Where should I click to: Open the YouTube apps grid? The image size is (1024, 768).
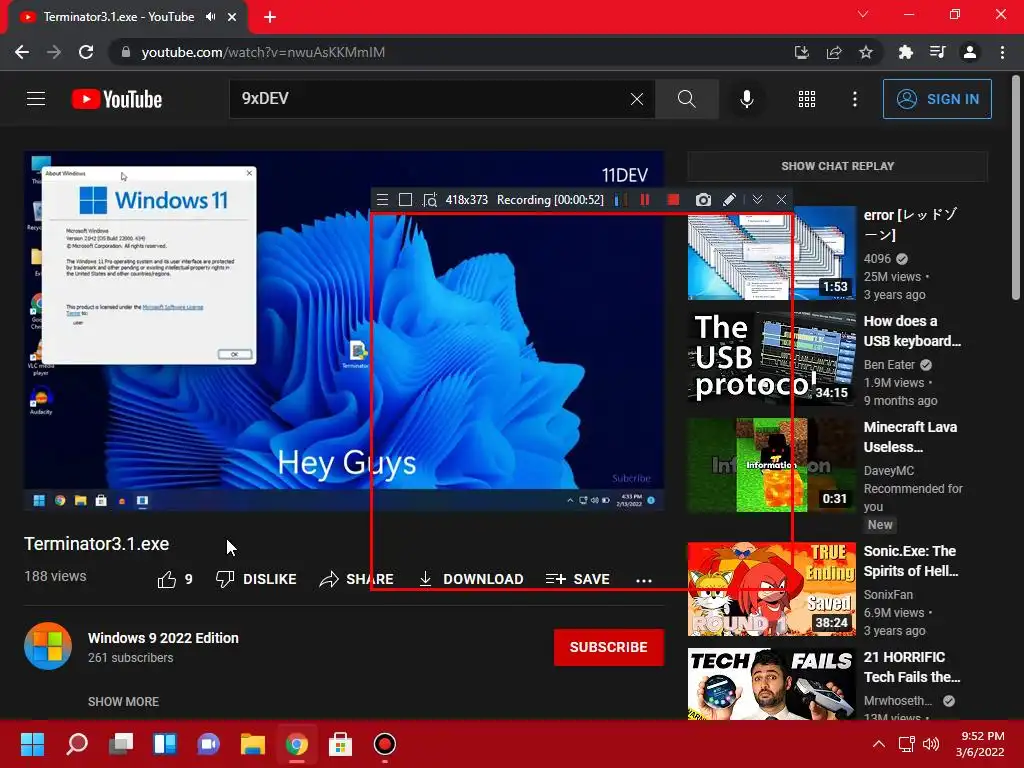[x=807, y=99]
